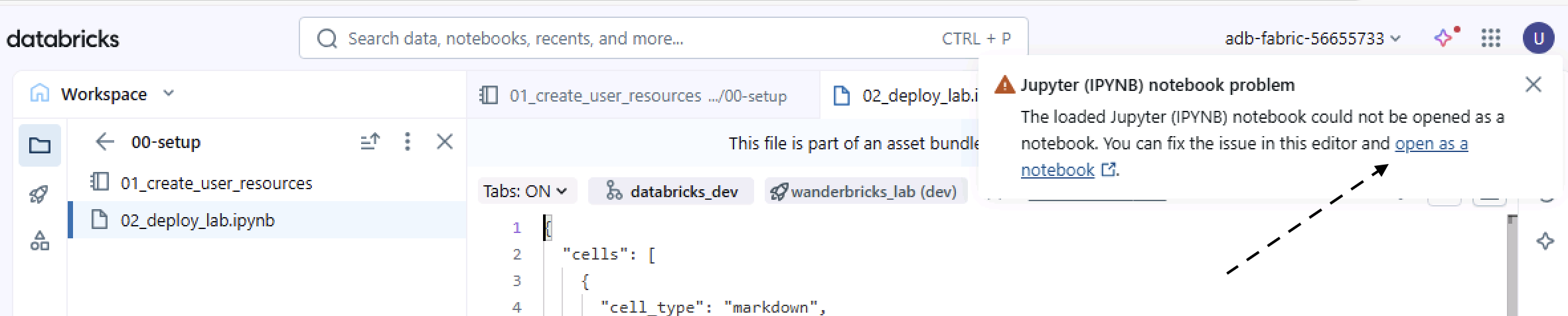Click the editor vertical scrollbar
The width and height of the screenshot is (1568, 316).
pyautogui.click(x=1512, y=266)
